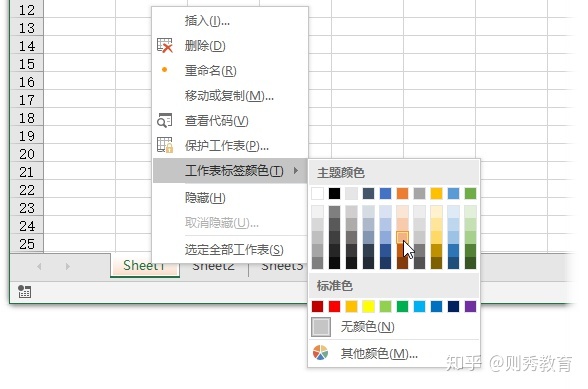Choose 重命名(R) menu entry
The image size is (588, 389).
coord(231,71)
